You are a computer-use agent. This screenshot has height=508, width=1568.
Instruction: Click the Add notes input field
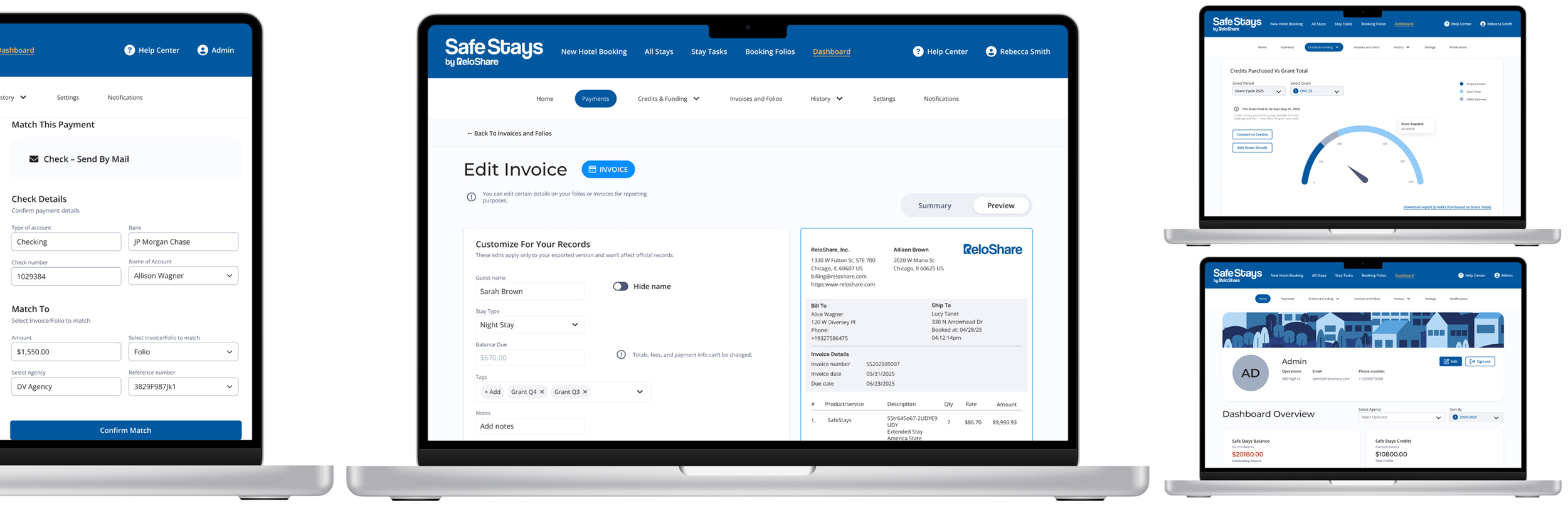click(529, 426)
